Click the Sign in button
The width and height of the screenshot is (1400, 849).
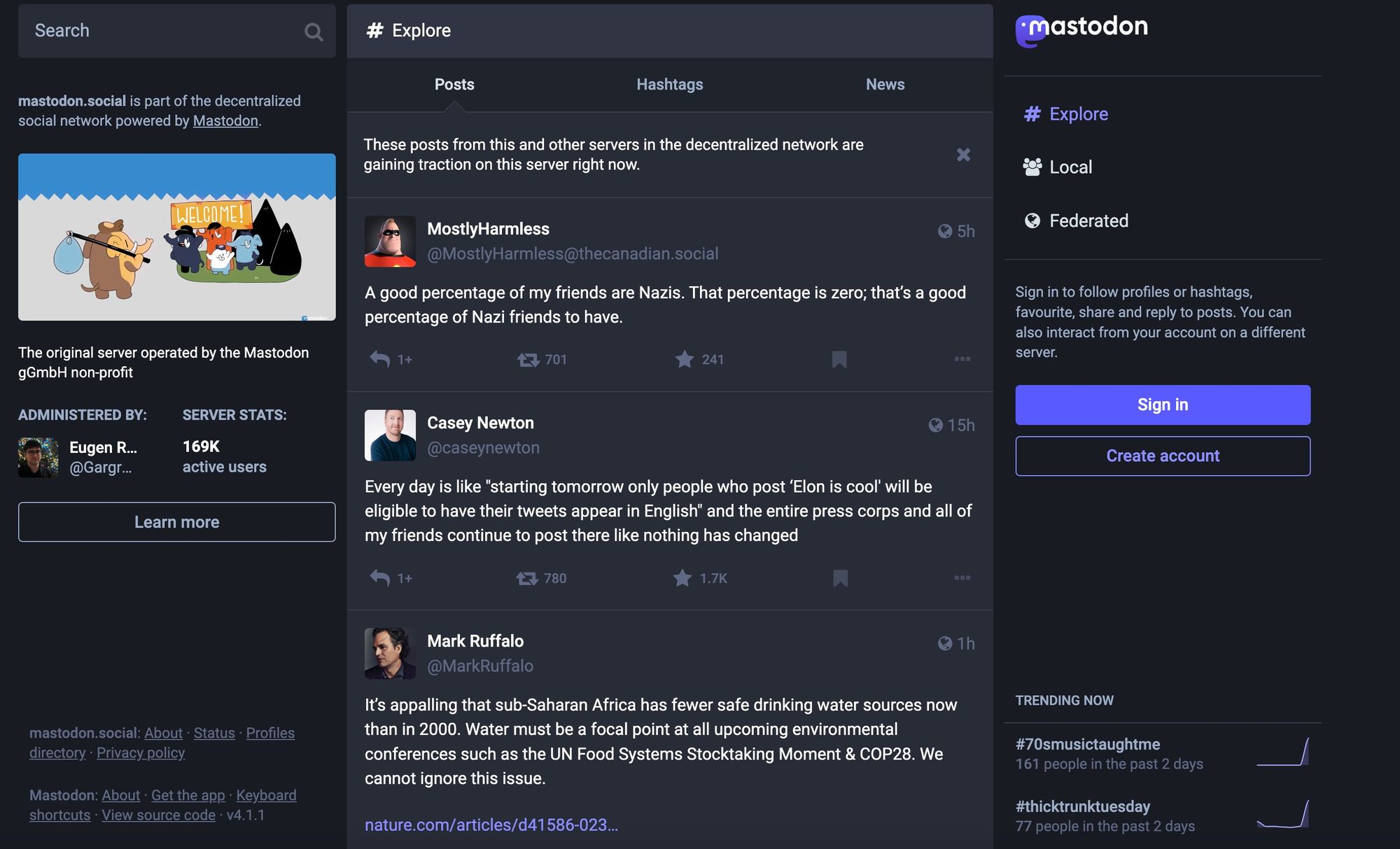1163,405
